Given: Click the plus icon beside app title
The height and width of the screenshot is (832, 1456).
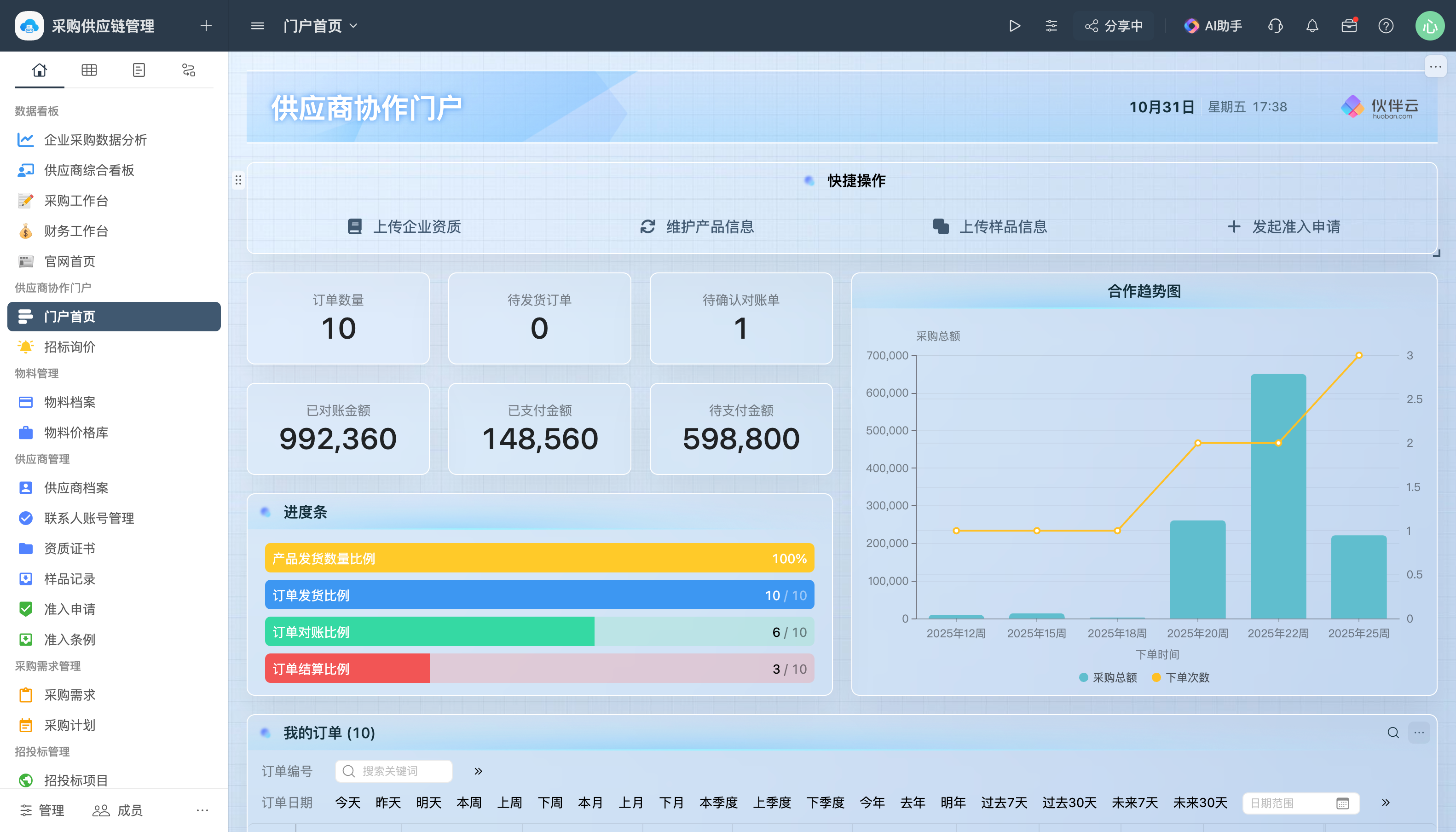Looking at the screenshot, I should tap(206, 26).
